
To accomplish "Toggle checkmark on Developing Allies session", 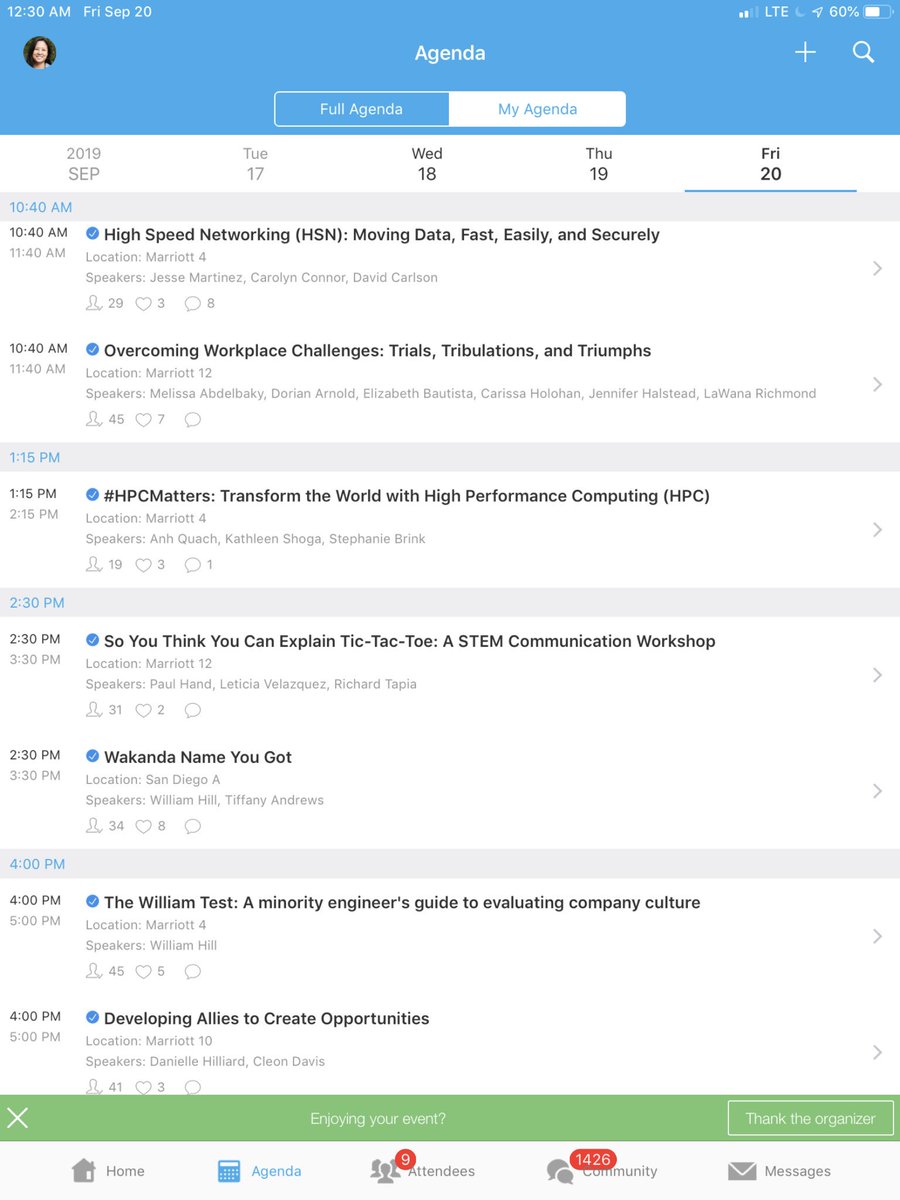I will (x=93, y=1018).
